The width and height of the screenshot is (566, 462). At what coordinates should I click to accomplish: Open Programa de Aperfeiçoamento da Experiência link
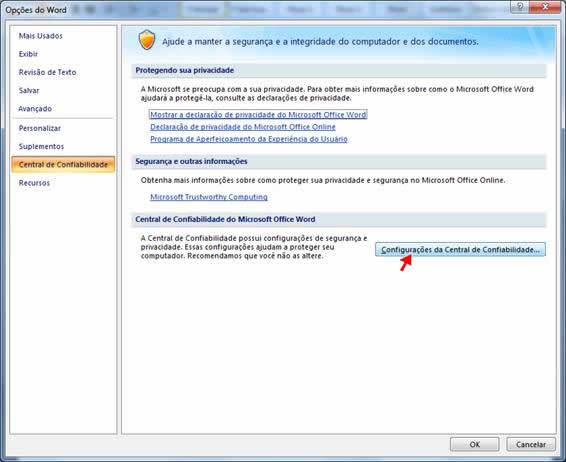point(249,139)
